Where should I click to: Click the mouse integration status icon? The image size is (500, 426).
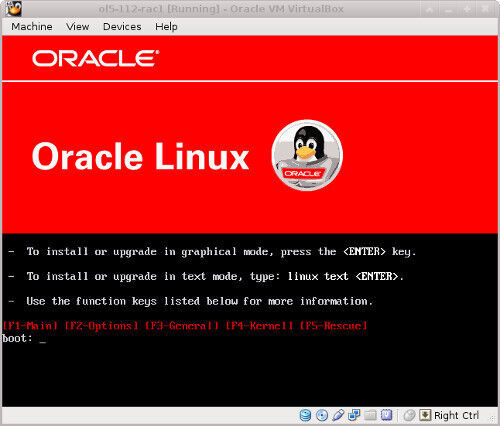pyautogui.click(x=387, y=415)
